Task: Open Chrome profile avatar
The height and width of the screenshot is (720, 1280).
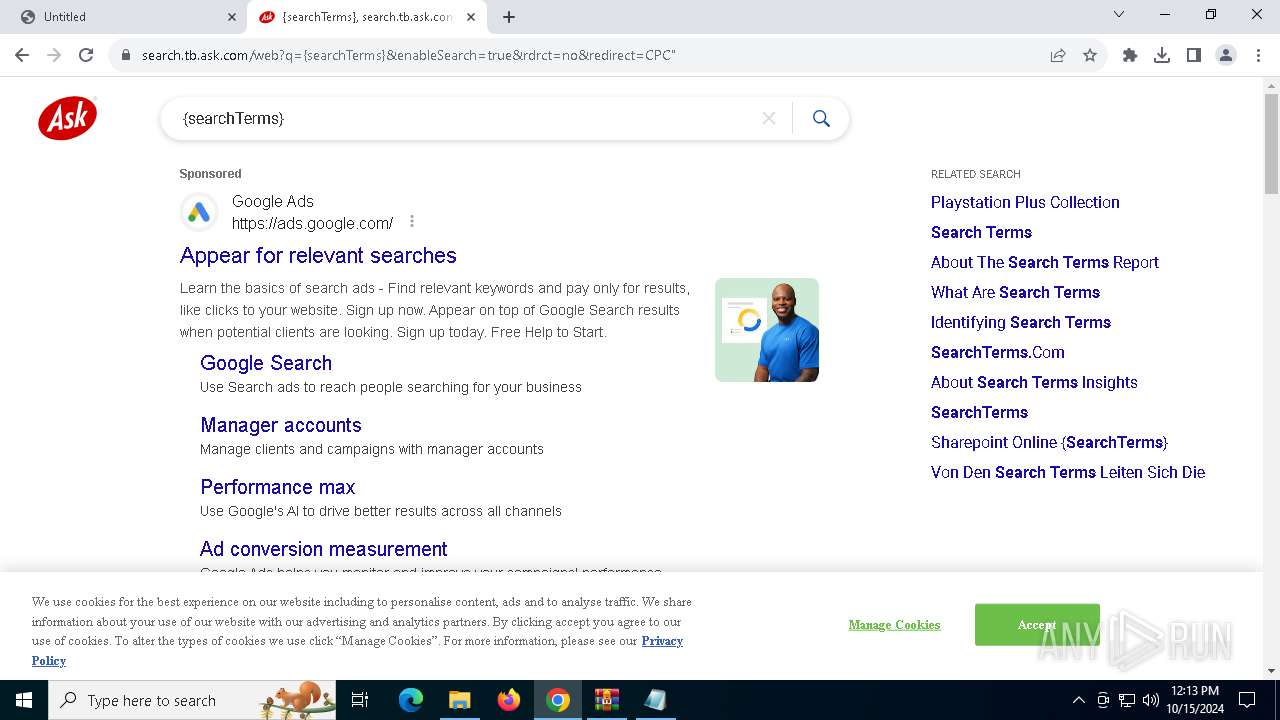Action: pos(1226,55)
